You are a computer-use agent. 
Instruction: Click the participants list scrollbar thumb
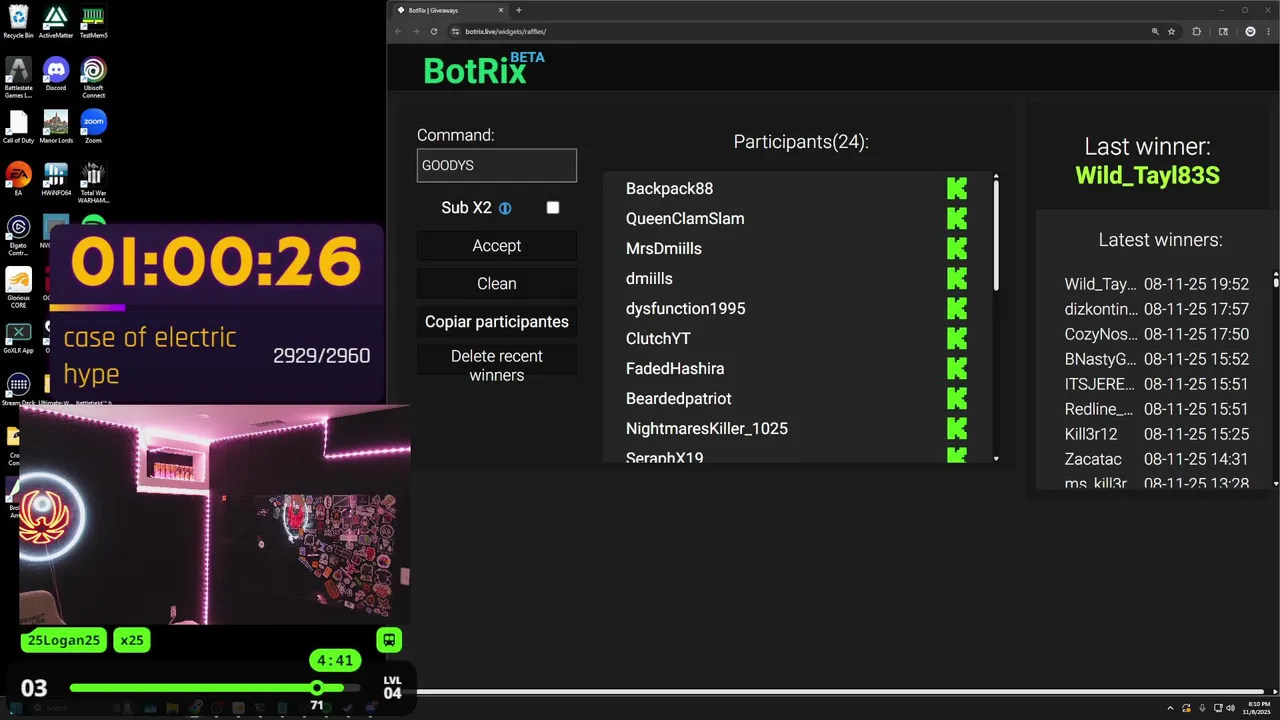(996, 237)
